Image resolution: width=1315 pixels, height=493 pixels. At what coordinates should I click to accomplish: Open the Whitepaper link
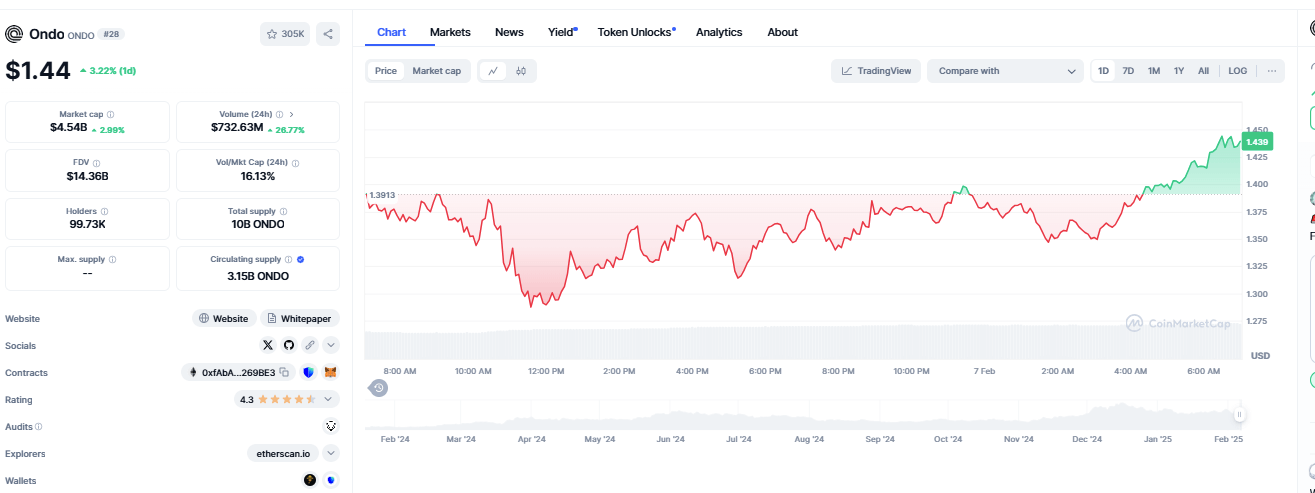(x=300, y=318)
